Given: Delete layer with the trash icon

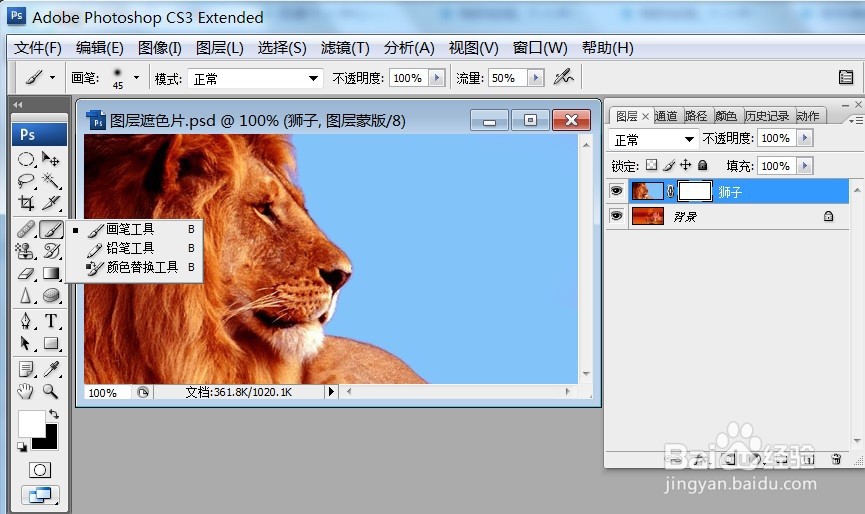Looking at the screenshot, I should click(836, 459).
